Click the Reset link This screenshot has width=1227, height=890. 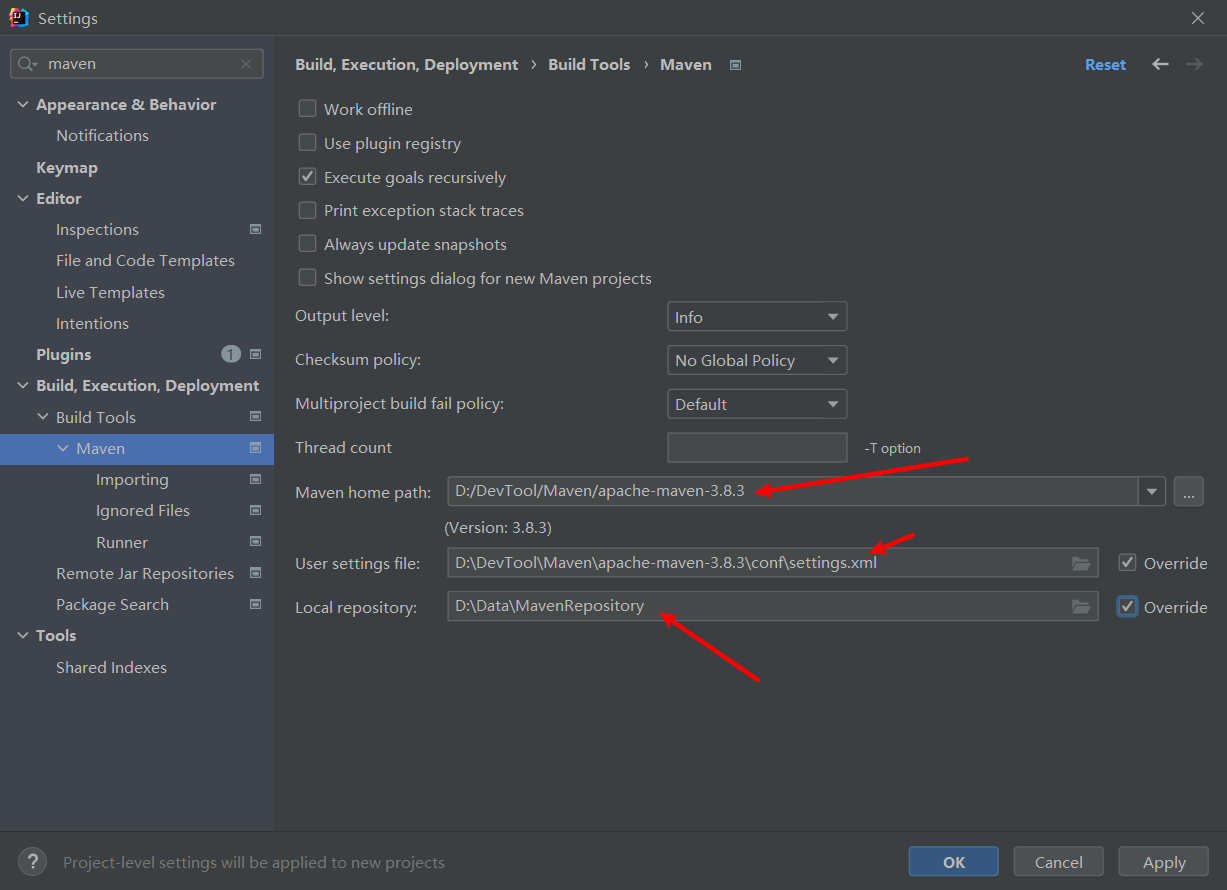tap(1105, 64)
